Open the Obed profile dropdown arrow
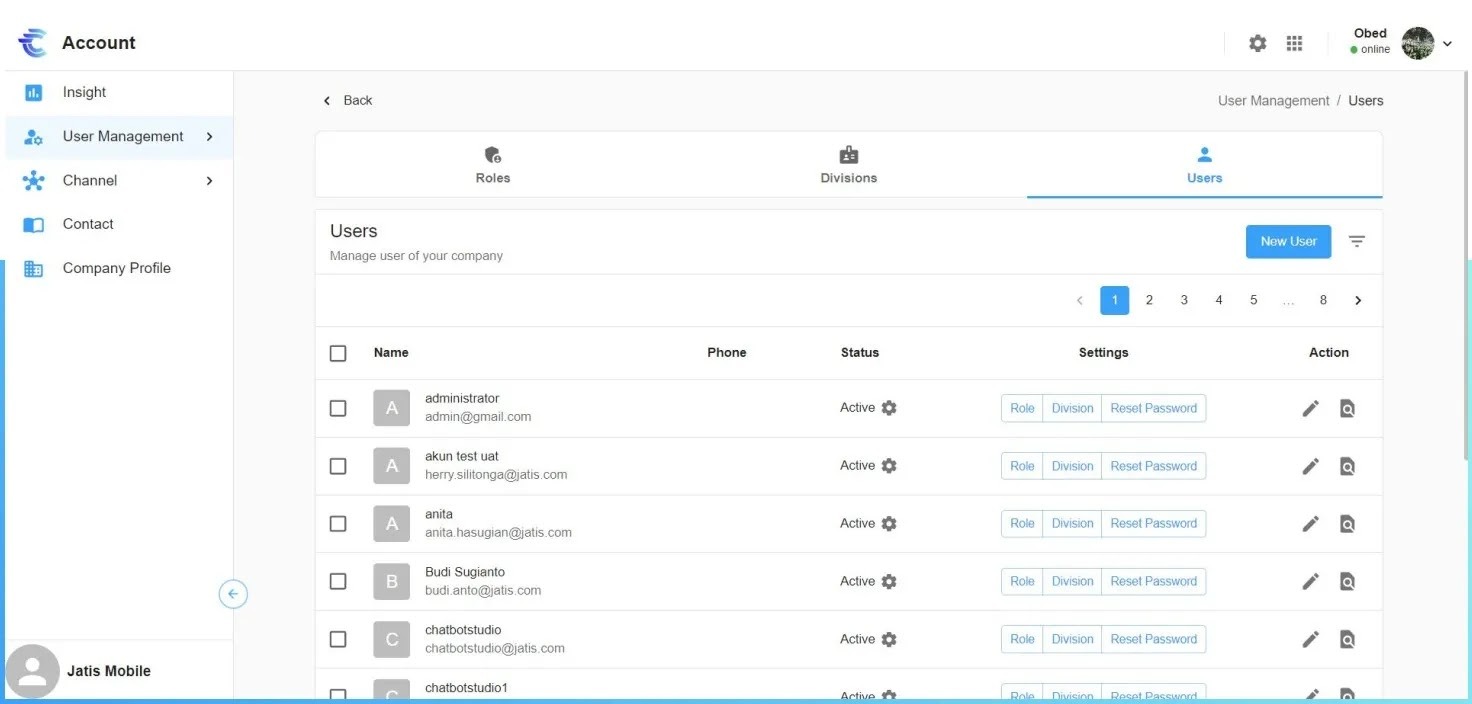This screenshot has height=704, width=1472. pos(1447,43)
